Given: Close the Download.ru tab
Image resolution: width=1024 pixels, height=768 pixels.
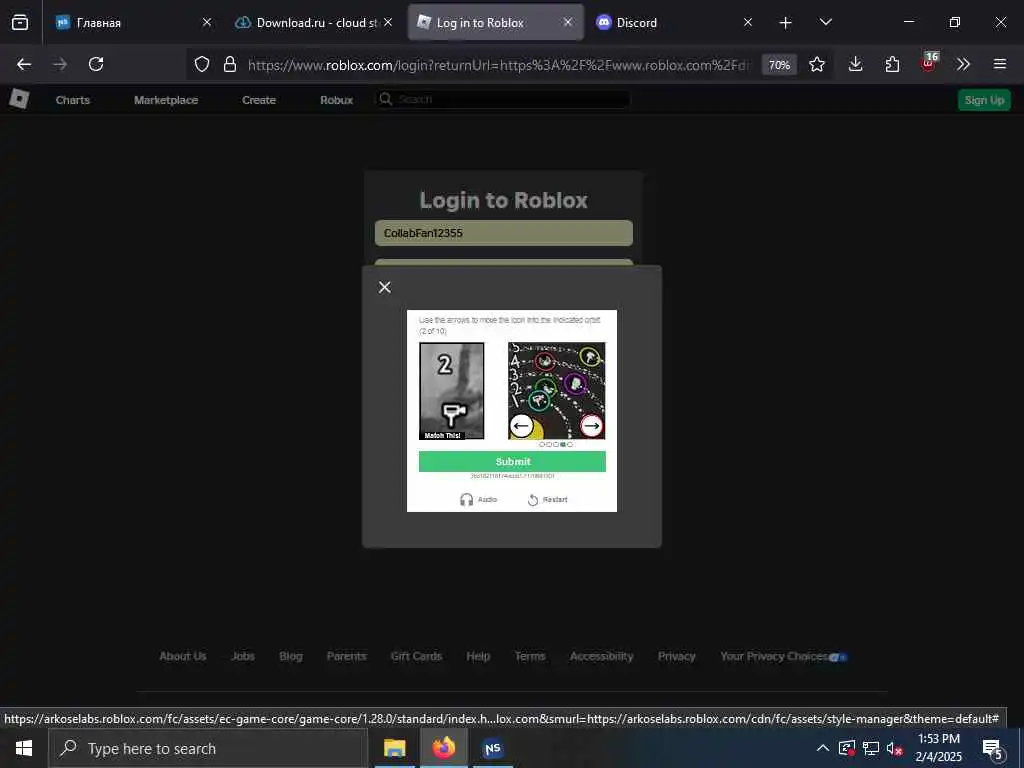Looking at the screenshot, I should (x=388, y=22).
